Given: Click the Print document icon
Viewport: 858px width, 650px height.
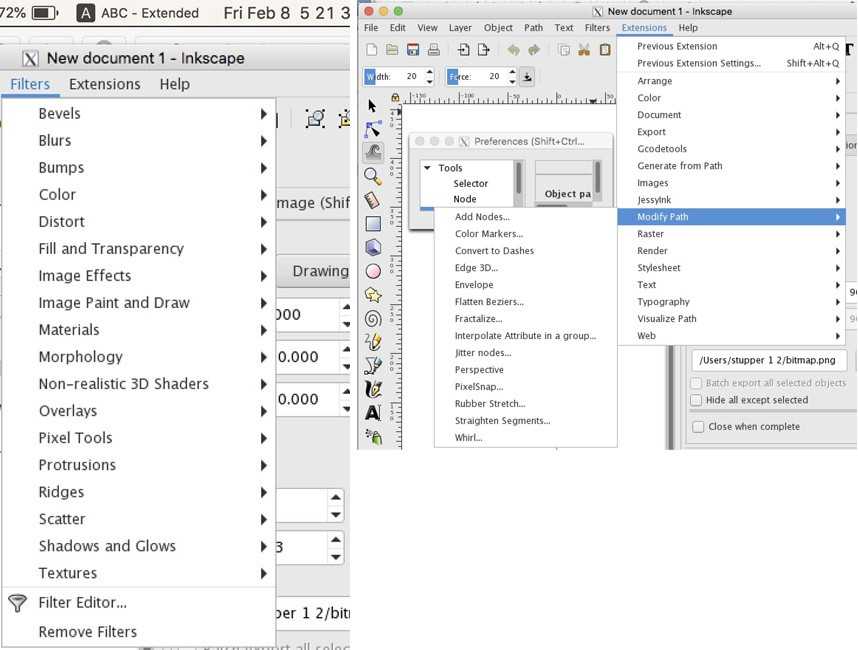Looking at the screenshot, I should (433, 50).
